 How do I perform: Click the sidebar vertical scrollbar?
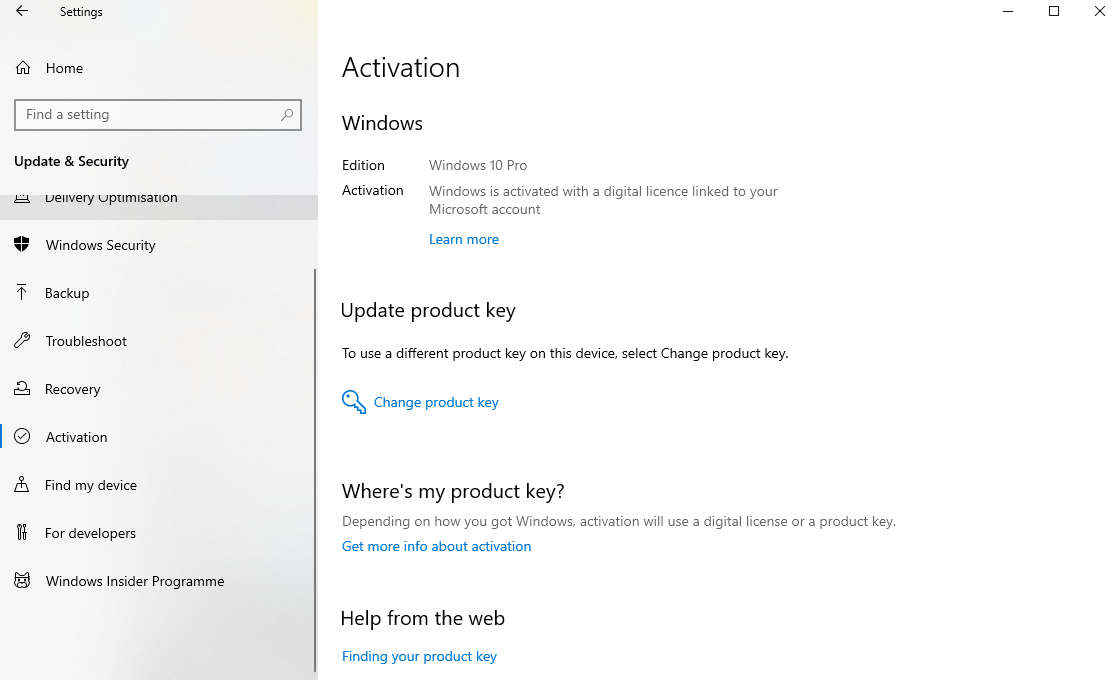pyautogui.click(x=315, y=470)
